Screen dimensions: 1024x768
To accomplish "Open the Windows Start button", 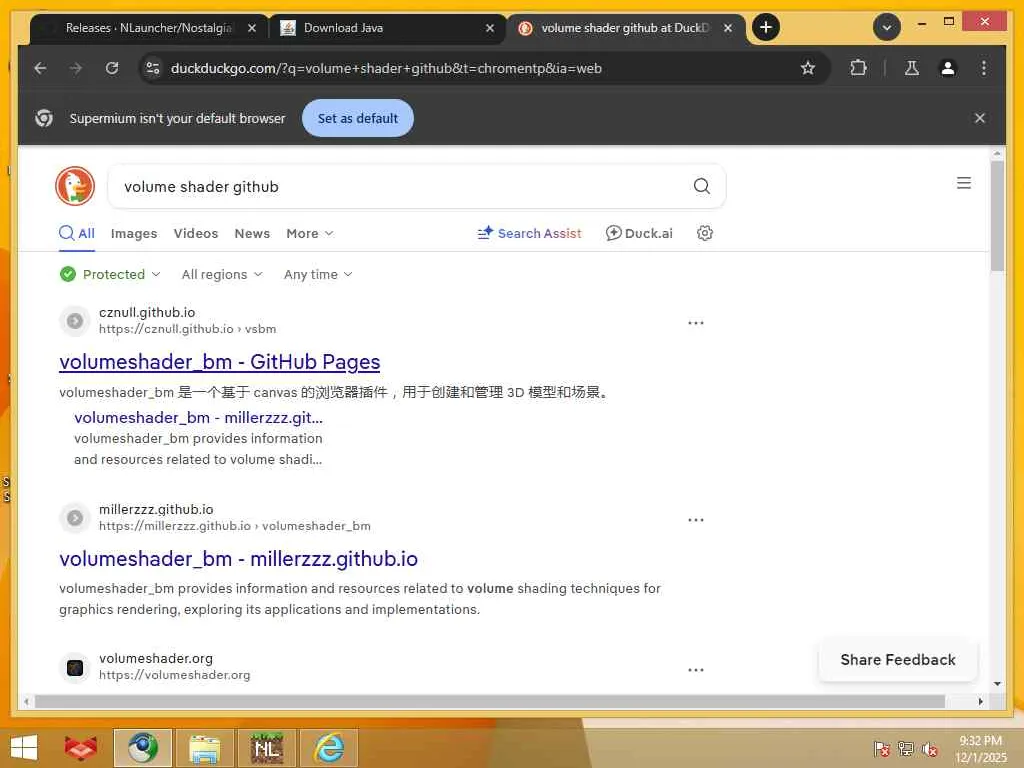I will pos(24,748).
